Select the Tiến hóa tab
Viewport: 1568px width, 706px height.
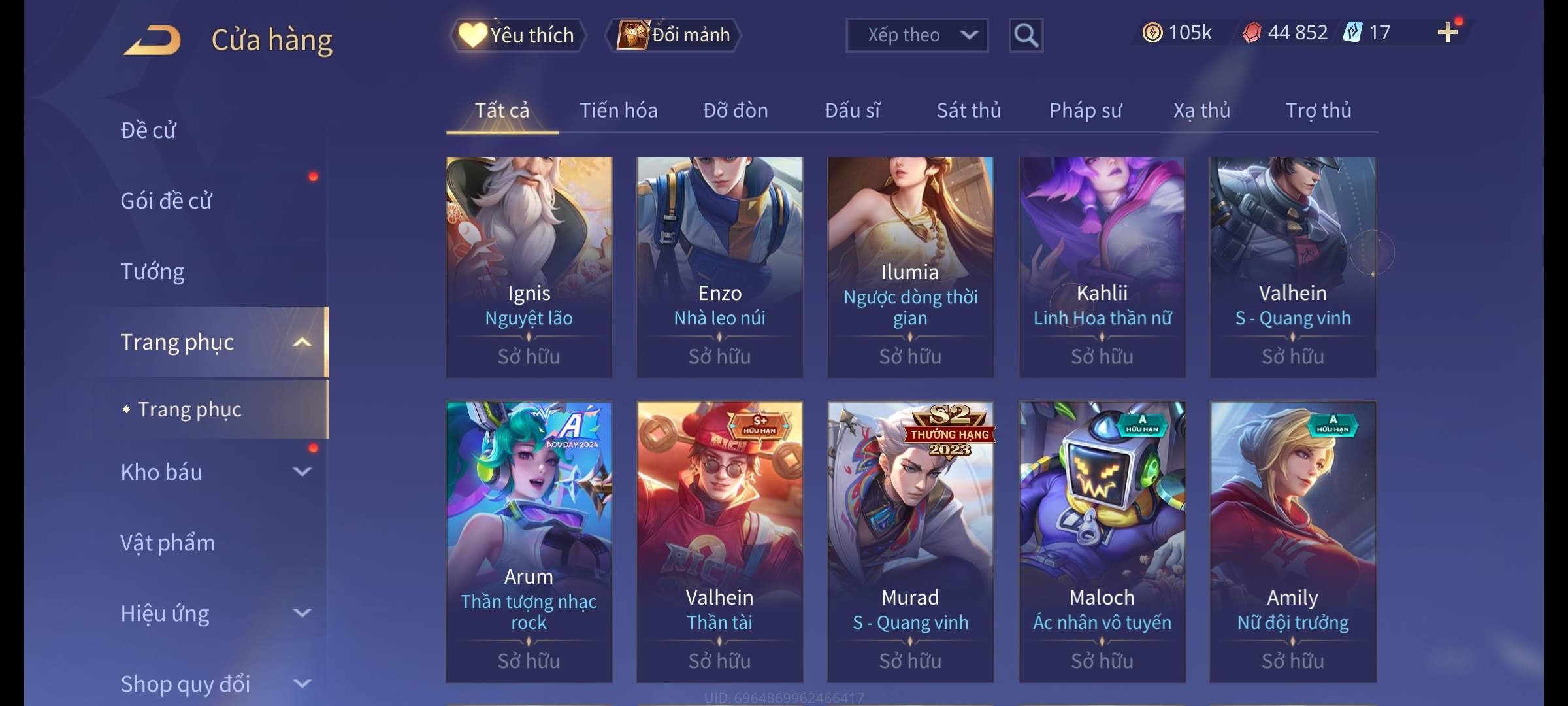[618, 110]
